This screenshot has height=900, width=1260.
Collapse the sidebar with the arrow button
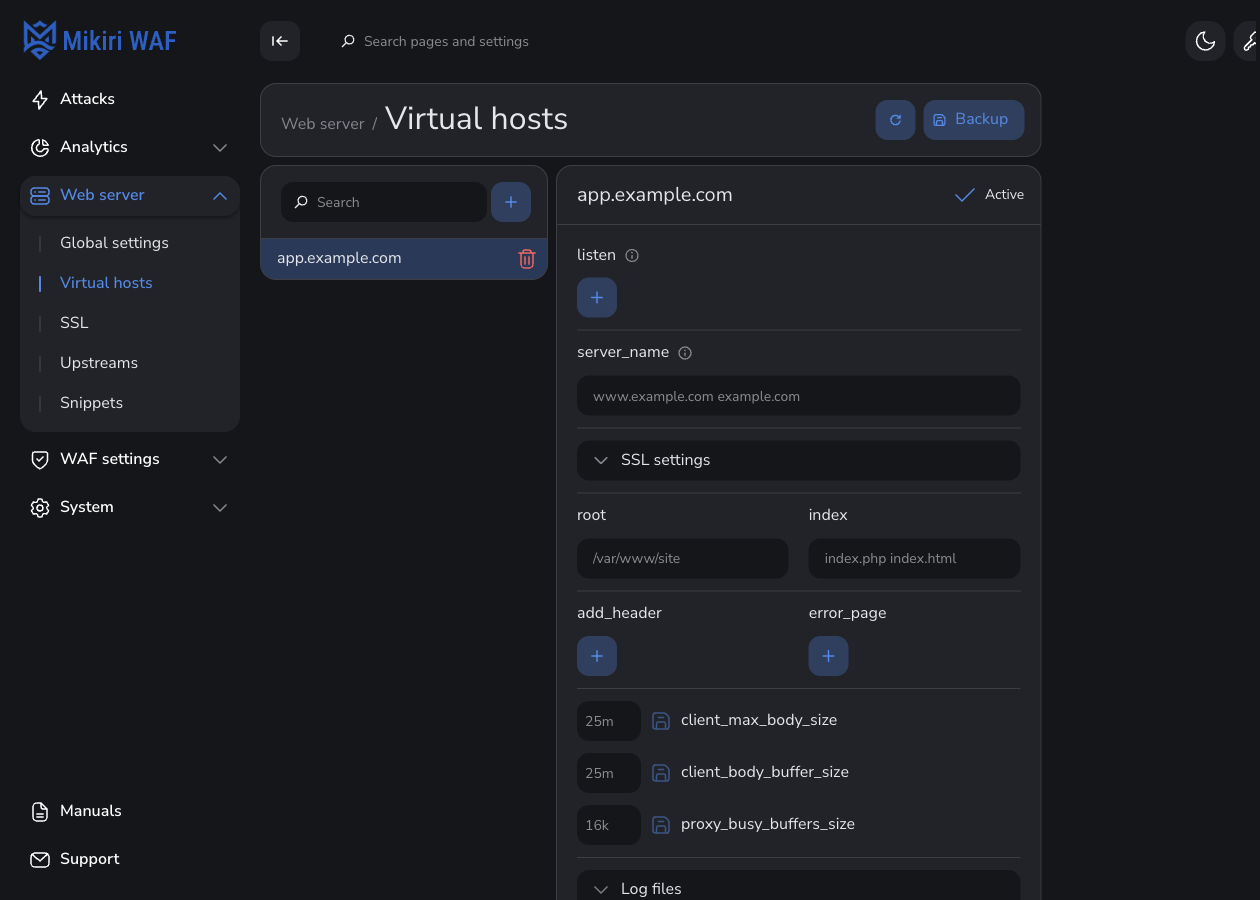[280, 41]
